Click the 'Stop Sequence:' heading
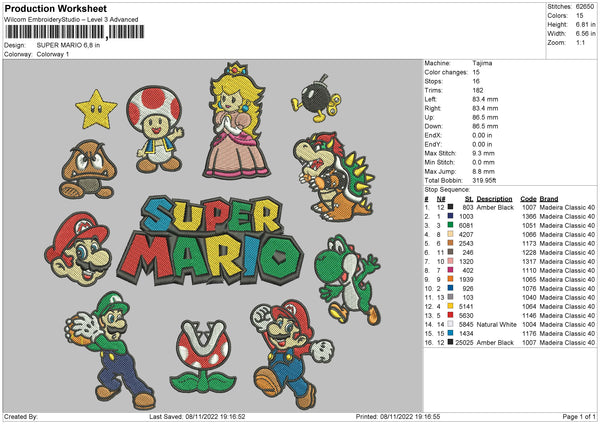 tap(447, 190)
